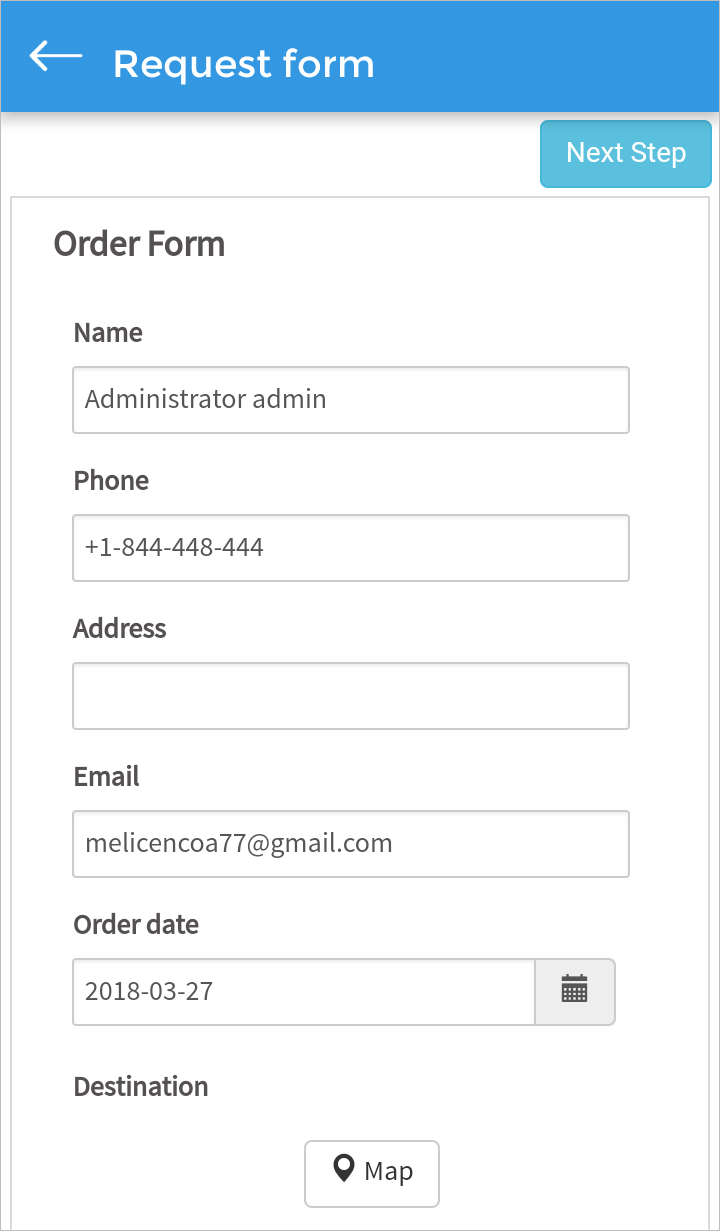Select the Destination label
Screen dimensions: 720x1231
coord(141,1087)
